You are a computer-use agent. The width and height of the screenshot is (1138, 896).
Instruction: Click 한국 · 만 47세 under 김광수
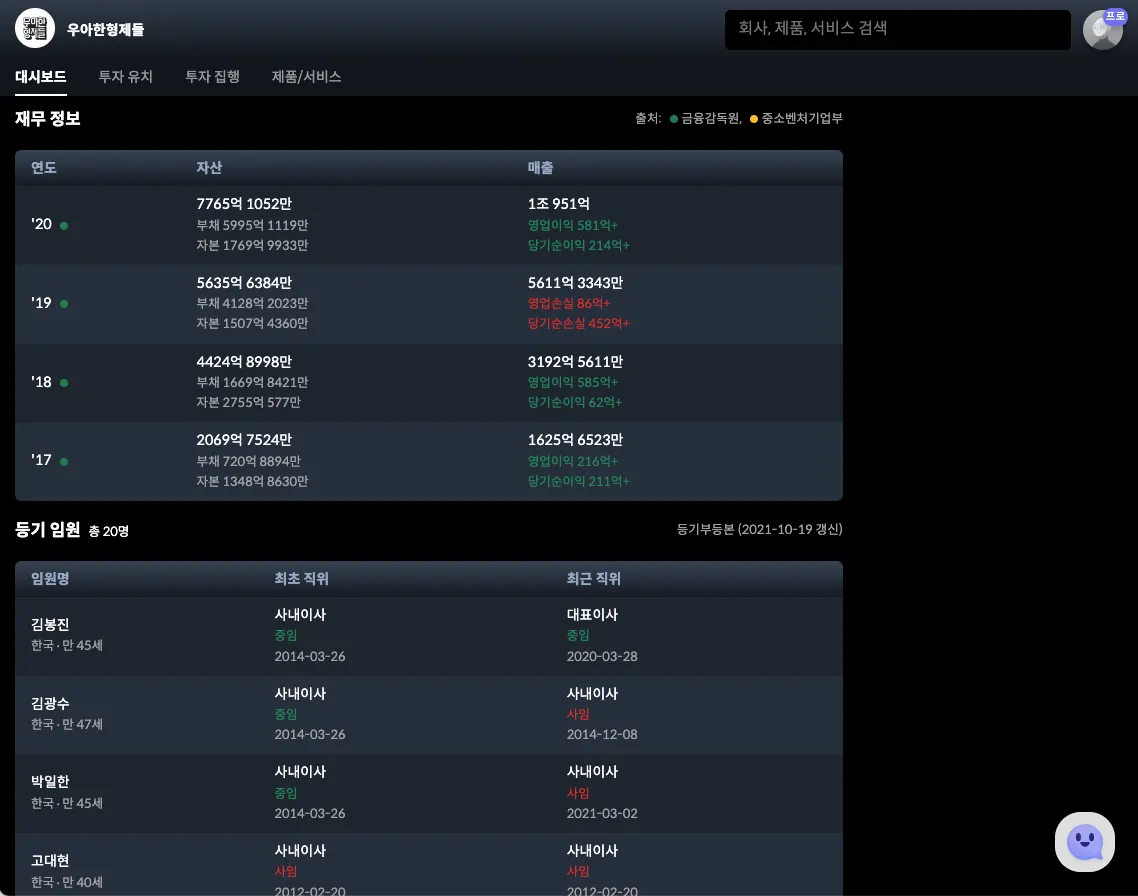(x=67, y=724)
